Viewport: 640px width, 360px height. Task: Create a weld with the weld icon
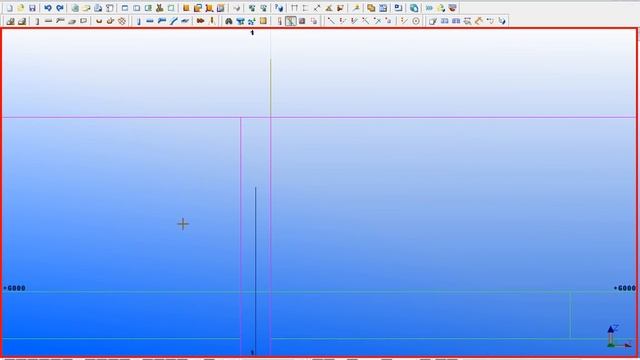(212, 21)
